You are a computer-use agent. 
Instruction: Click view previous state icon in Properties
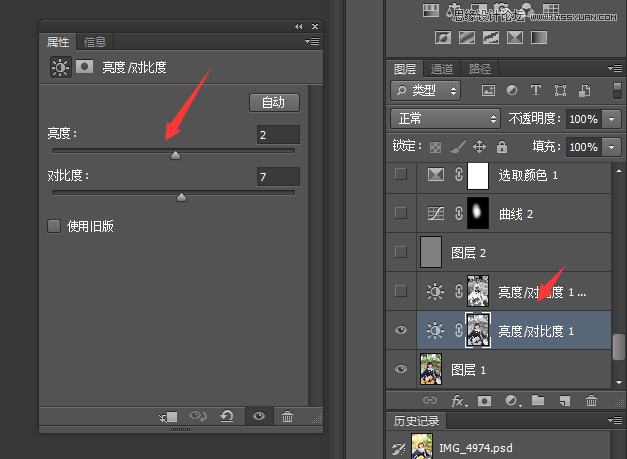click(198, 416)
